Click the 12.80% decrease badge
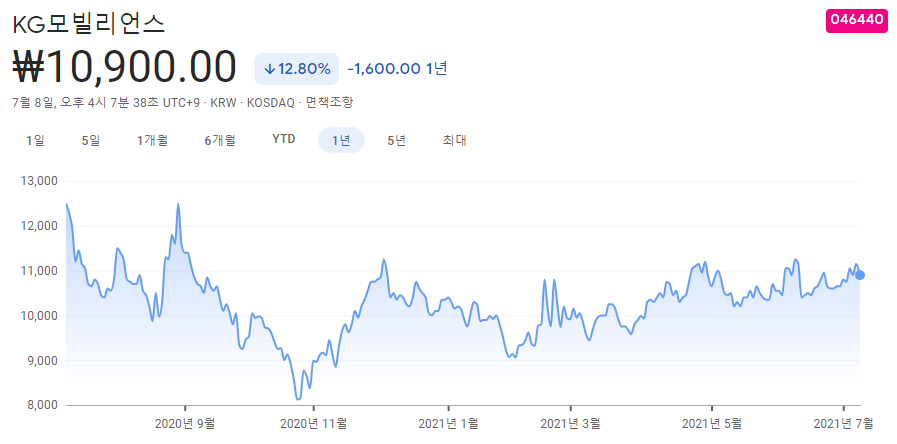The image size is (897, 444). (x=296, y=69)
